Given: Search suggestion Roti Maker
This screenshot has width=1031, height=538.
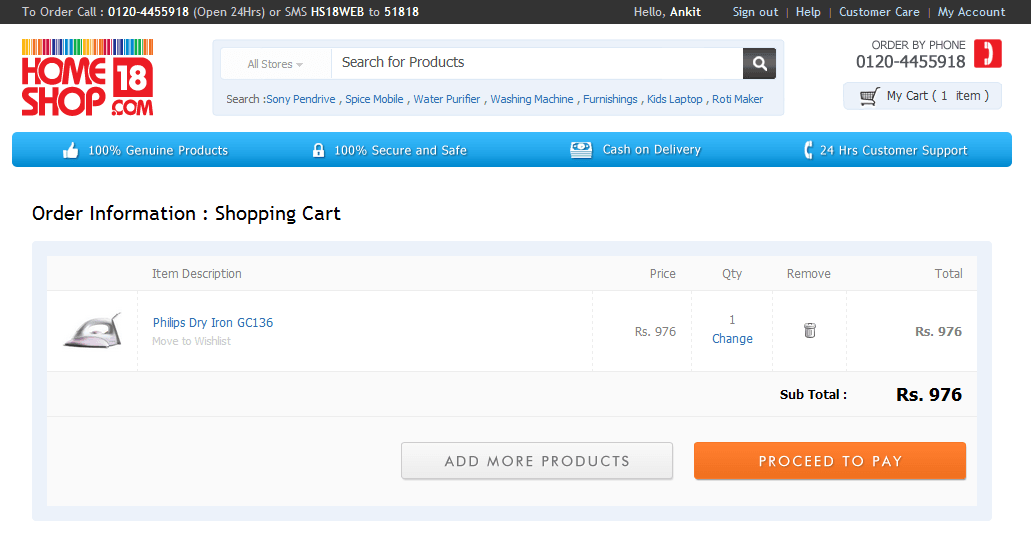Looking at the screenshot, I should [738, 99].
